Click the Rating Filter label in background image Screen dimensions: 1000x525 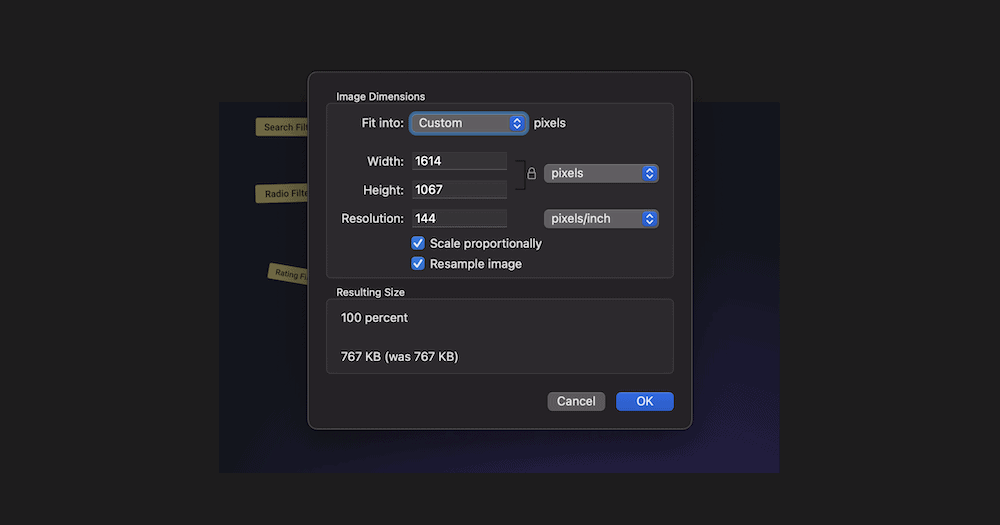[x=288, y=274]
